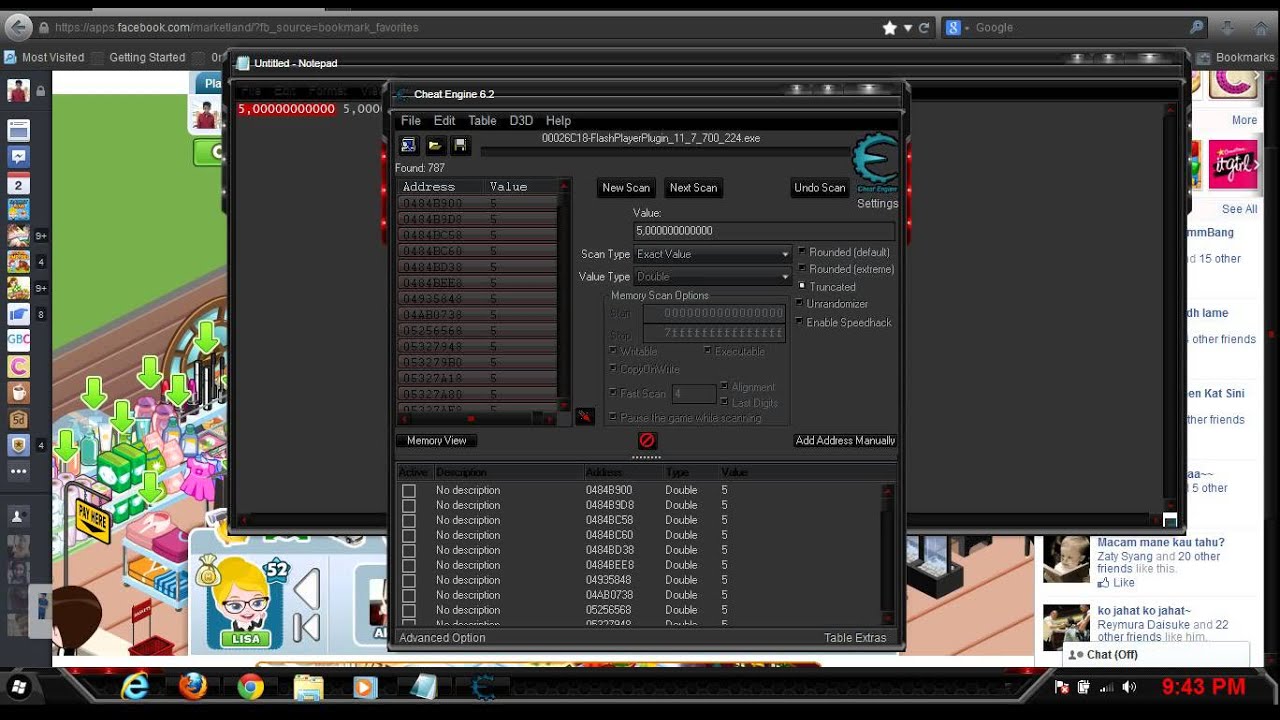Open the File menu in Cheat Engine
This screenshot has width=1280, height=720.
(x=411, y=121)
